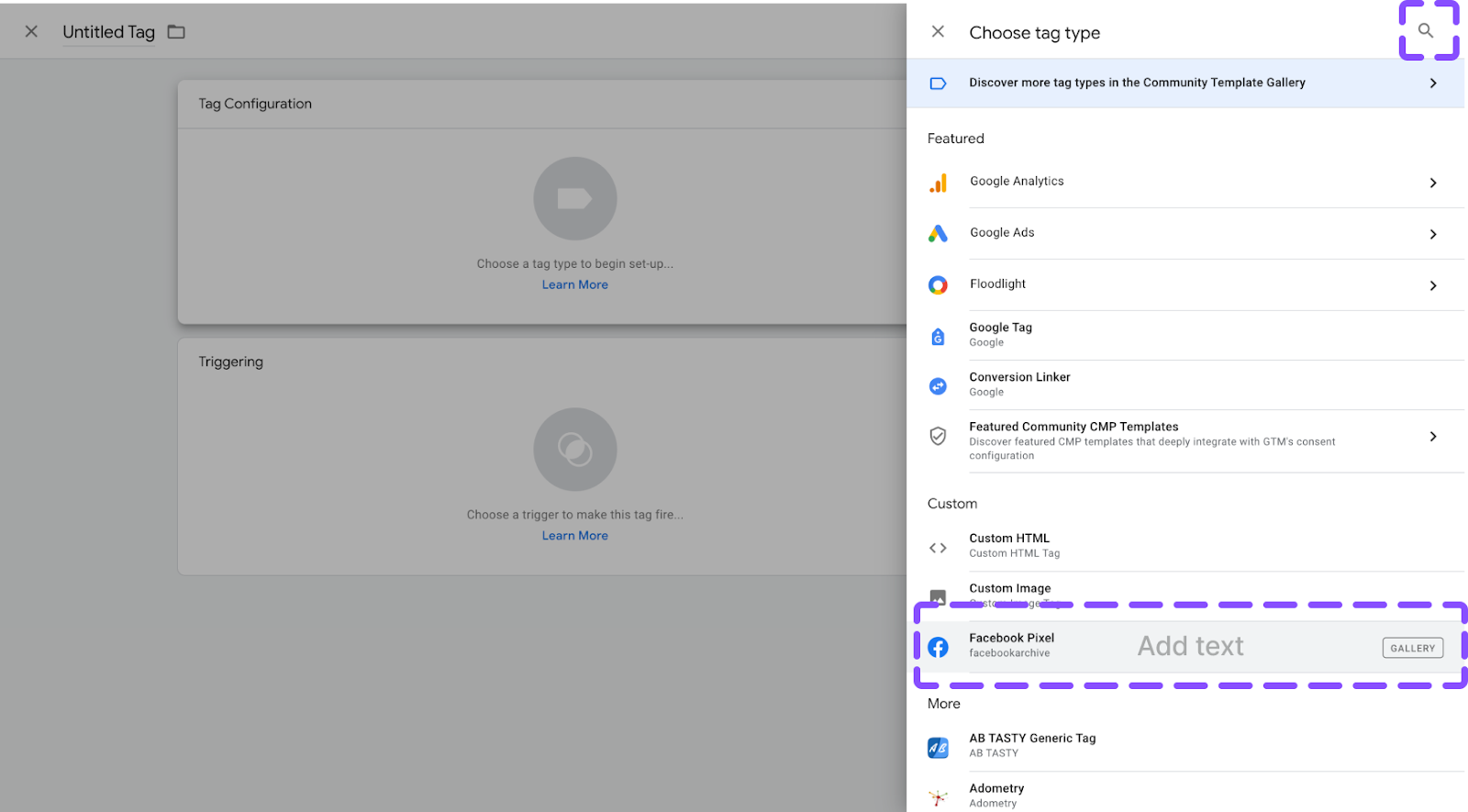1468x812 pixels.
Task: Expand Google Ads tag options chevron
Action: 1433,234
